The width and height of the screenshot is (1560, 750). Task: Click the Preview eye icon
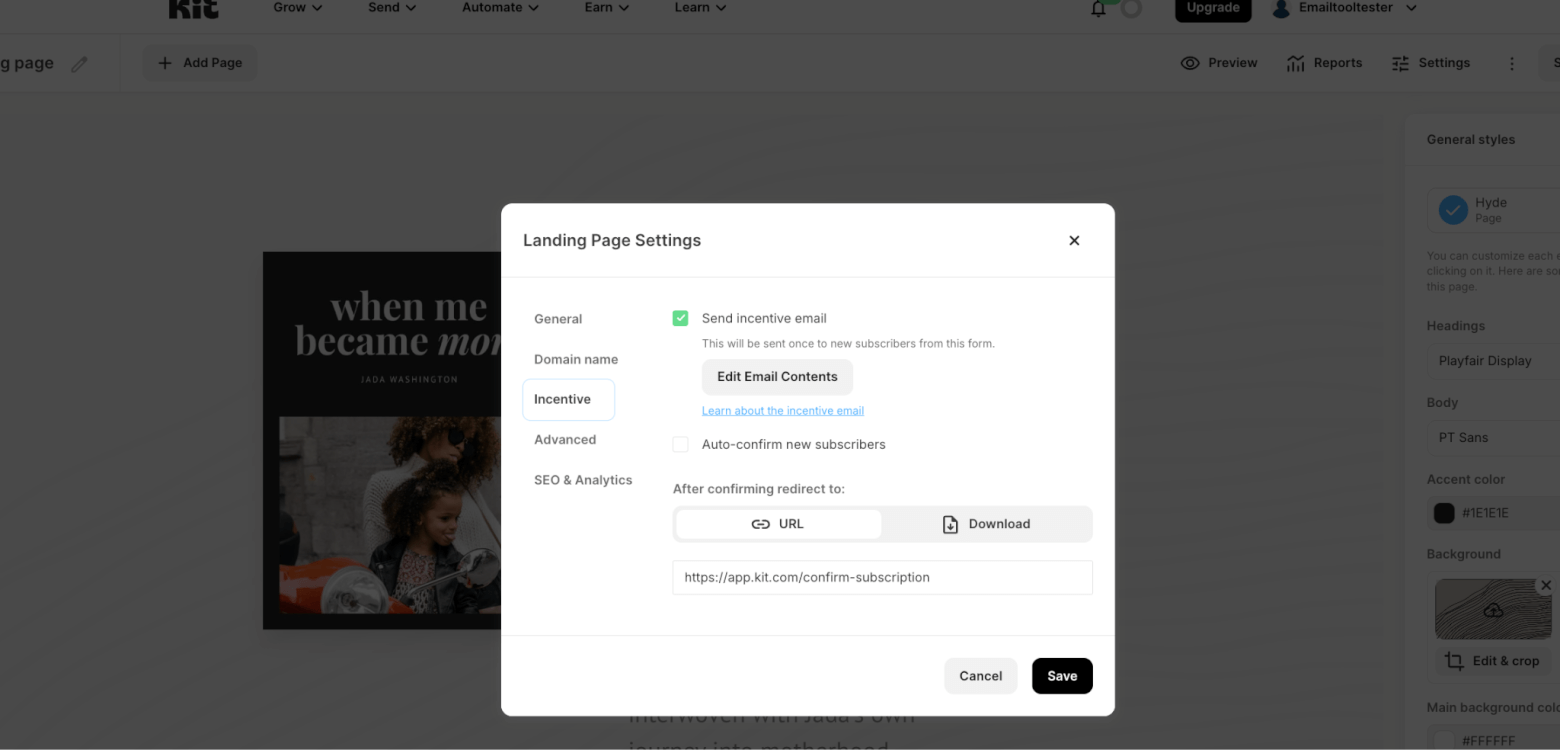pyautogui.click(x=1189, y=63)
